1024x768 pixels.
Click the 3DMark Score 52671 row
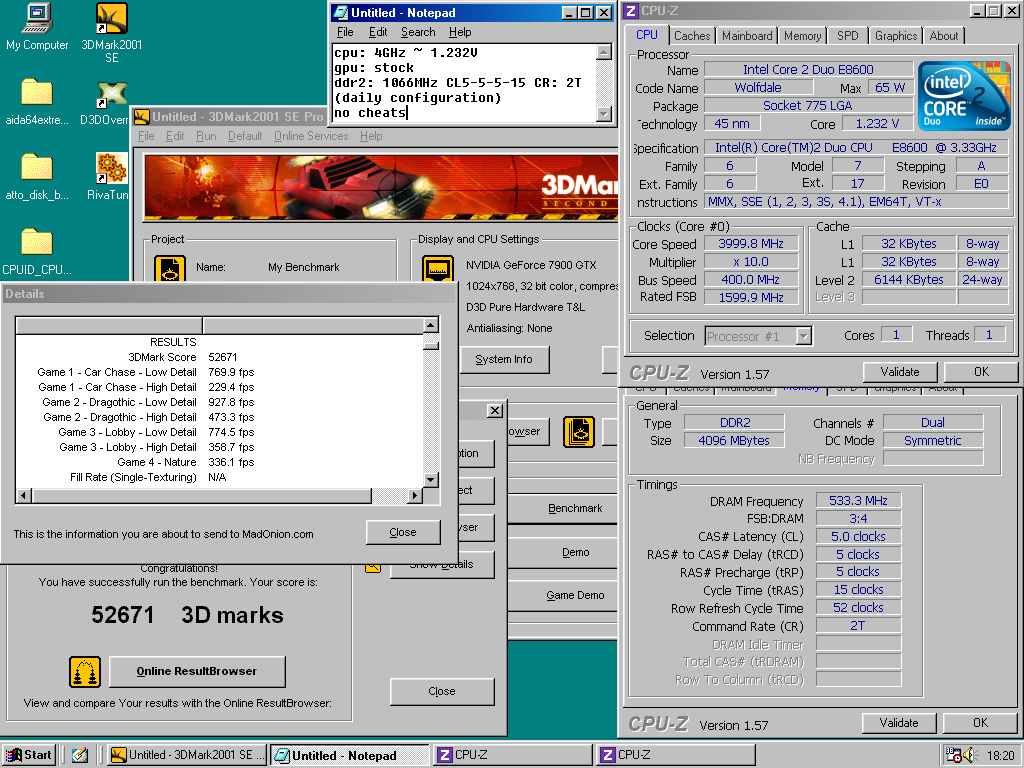point(219,357)
